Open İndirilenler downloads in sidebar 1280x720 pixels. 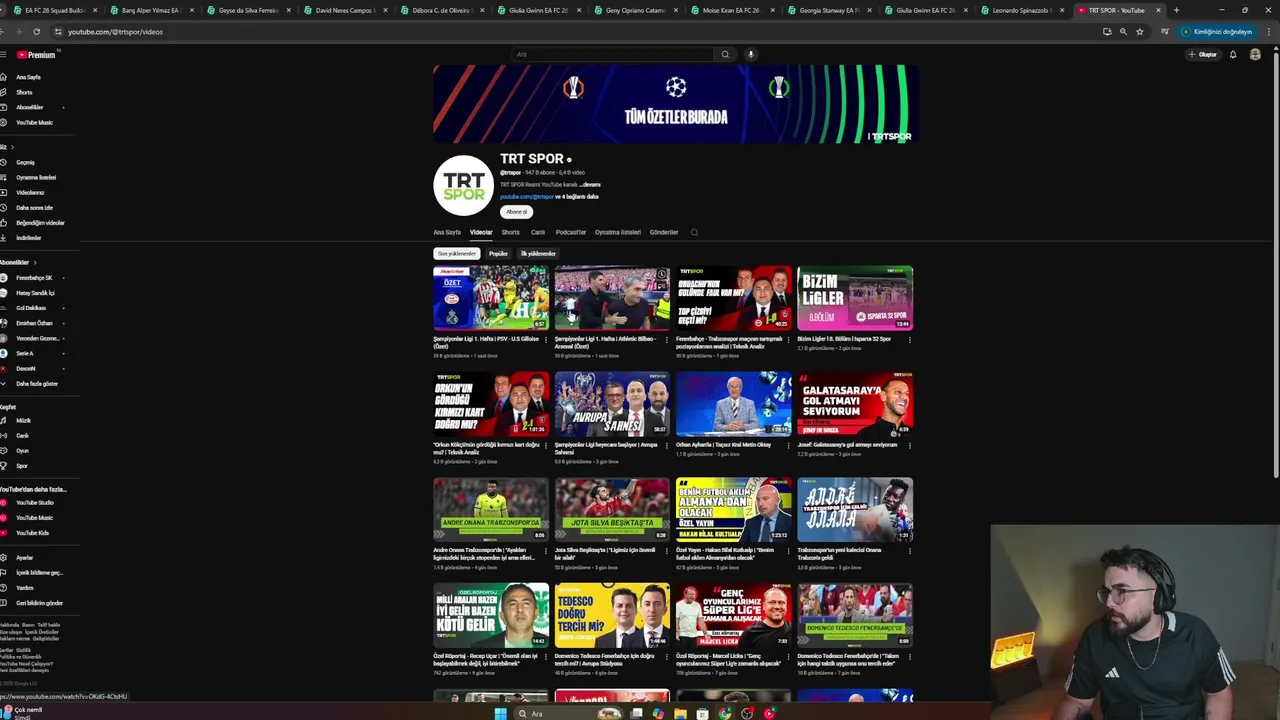[x=28, y=237]
